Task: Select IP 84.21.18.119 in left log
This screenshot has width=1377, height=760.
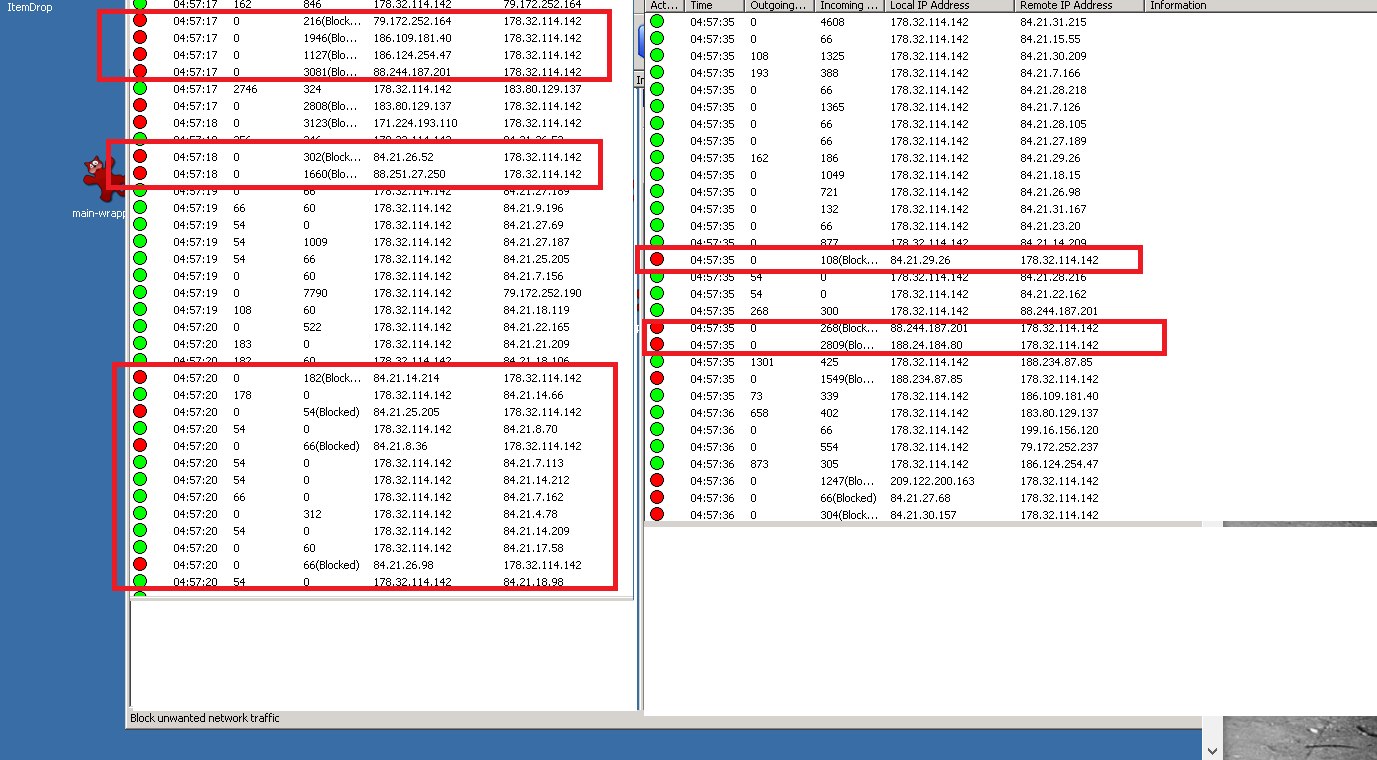Action: click(536, 310)
